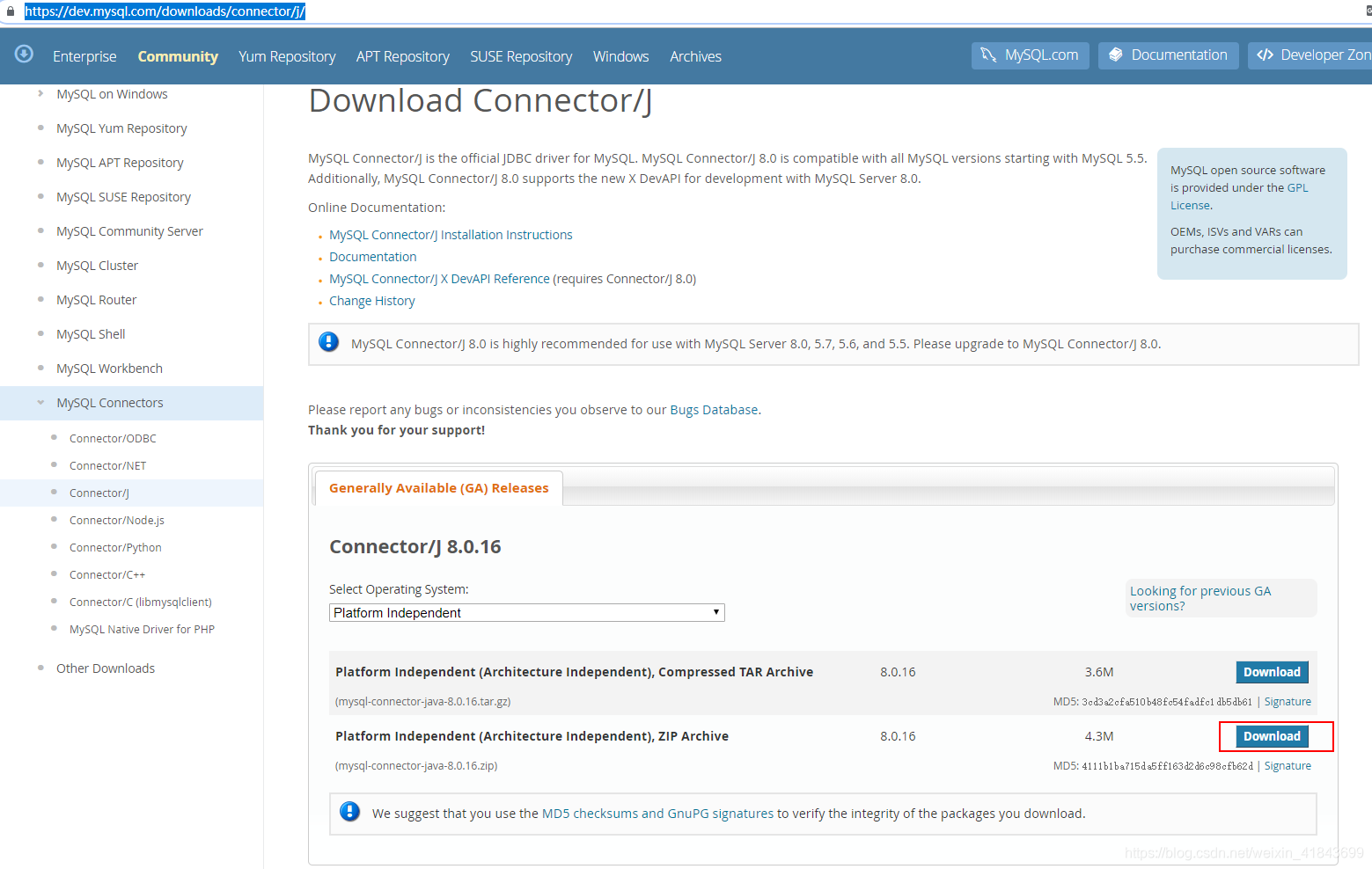Open Yum Repository in top navigation
This screenshot has height=869, width=1372.
point(287,56)
